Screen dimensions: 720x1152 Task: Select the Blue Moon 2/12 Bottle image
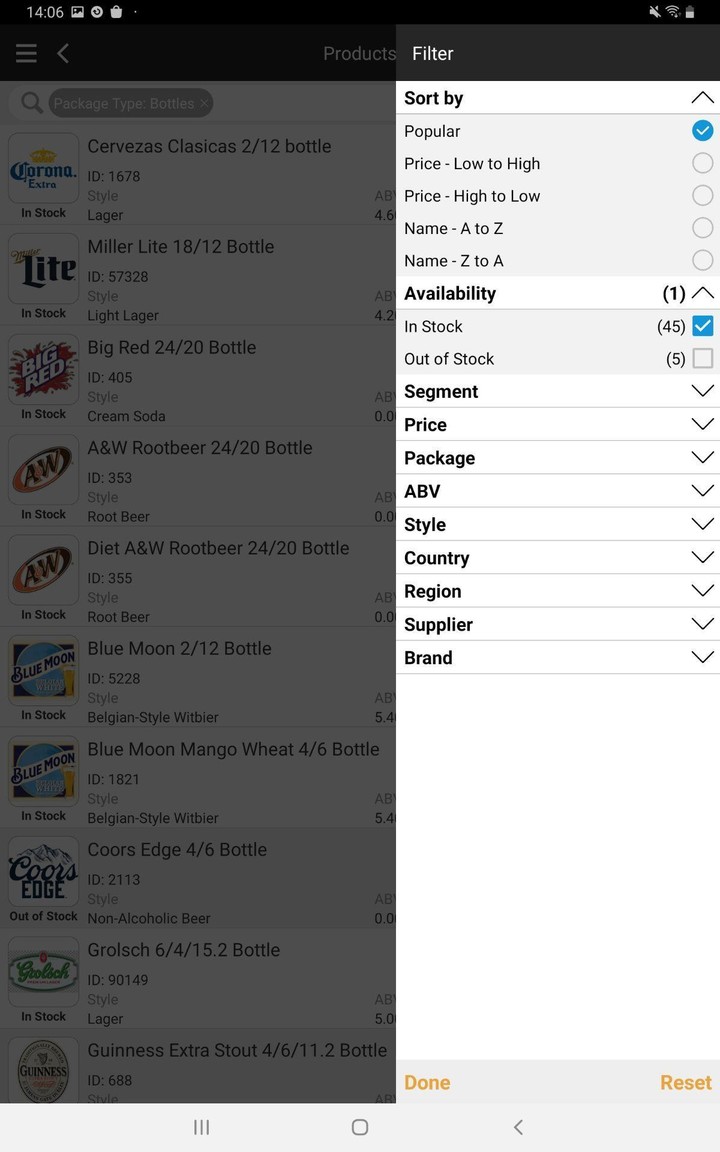pyautogui.click(x=43, y=670)
